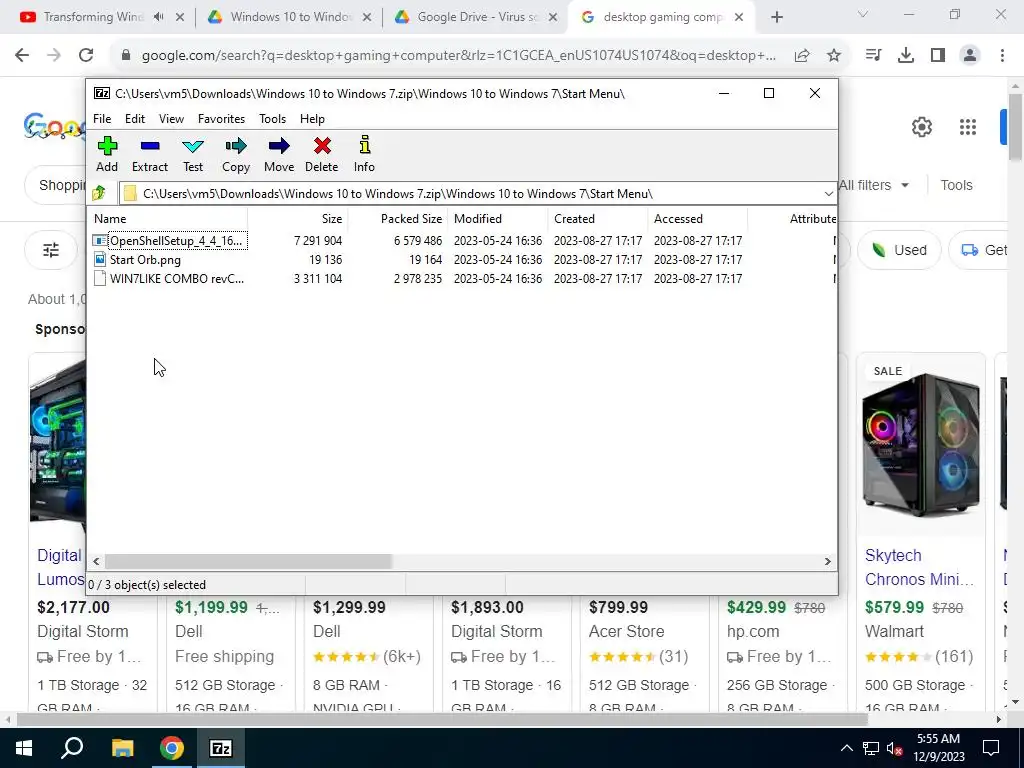Image resolution: width=1024 pixels, height=768 pixels.
Task: Open Google quick settings gear
Action: (921, 127)
